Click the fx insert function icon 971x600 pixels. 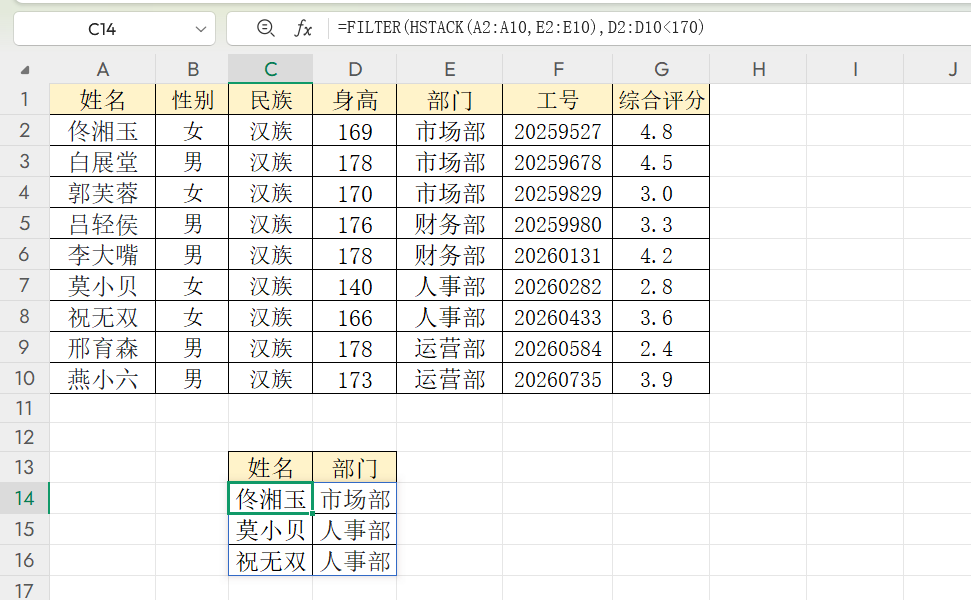(x=303, y=29)
